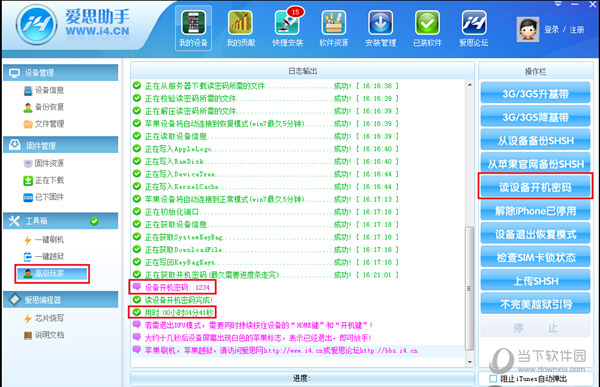
Task: Select 高级玩家 in the sidebar
Action: [x=52, y=273]
